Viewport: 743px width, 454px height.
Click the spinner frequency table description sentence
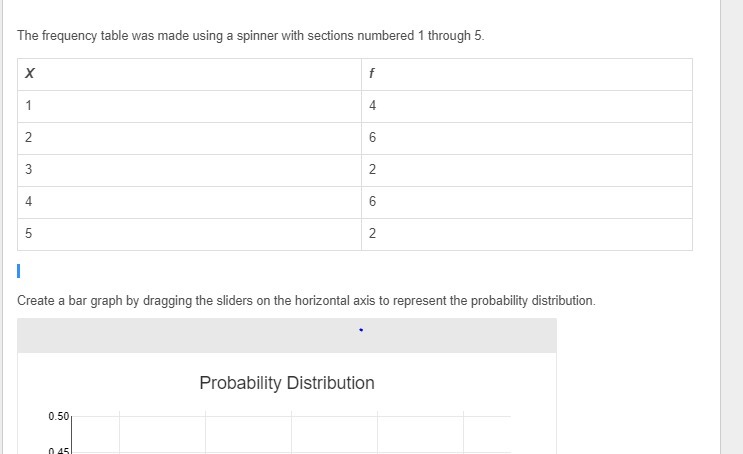[251, 36]
